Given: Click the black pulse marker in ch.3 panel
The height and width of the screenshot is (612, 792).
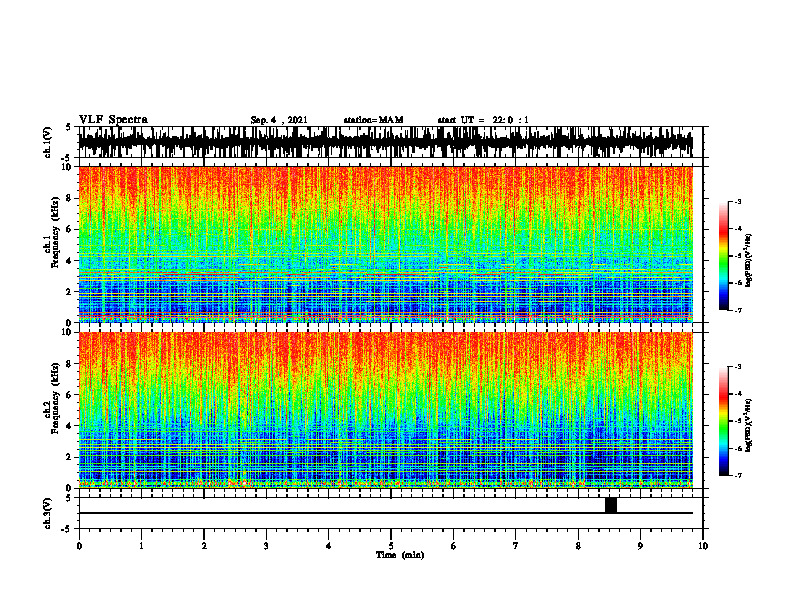Looking at the screenshot, I should coord(611,505).
